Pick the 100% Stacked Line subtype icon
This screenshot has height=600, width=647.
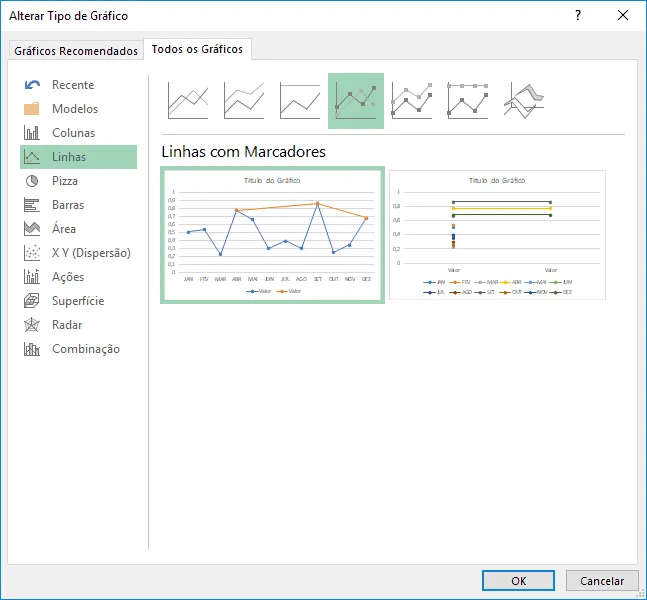(300, 101)
